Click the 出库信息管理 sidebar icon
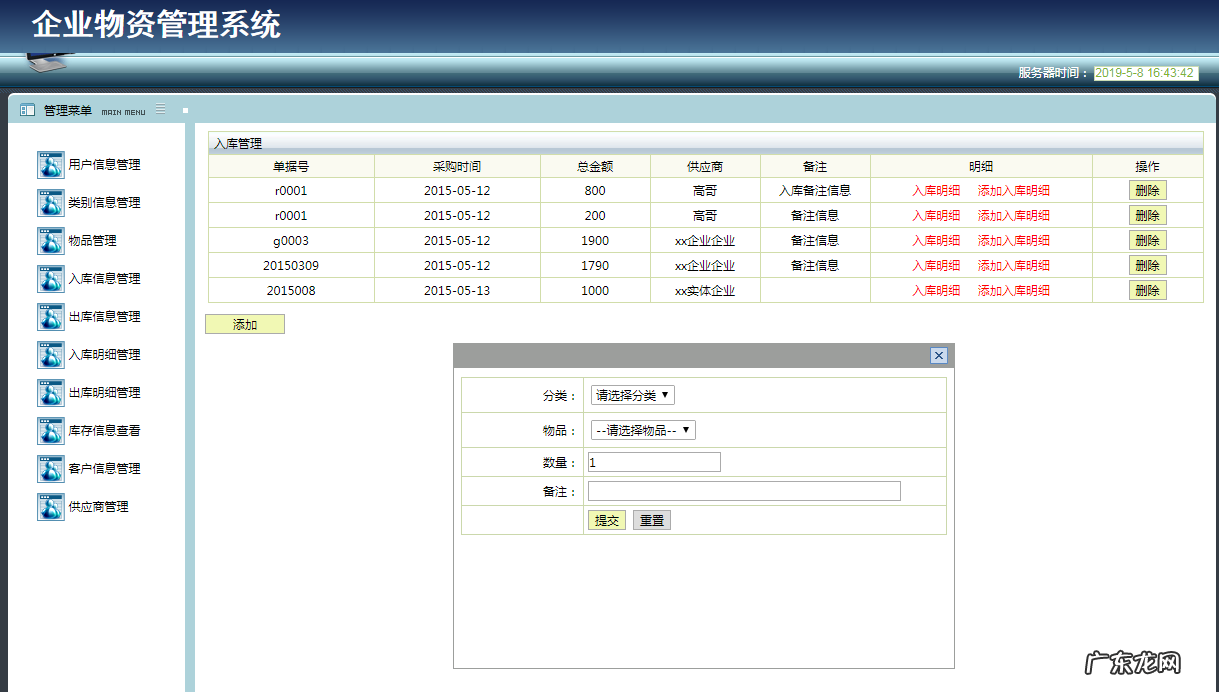 [x=50, y=316]
